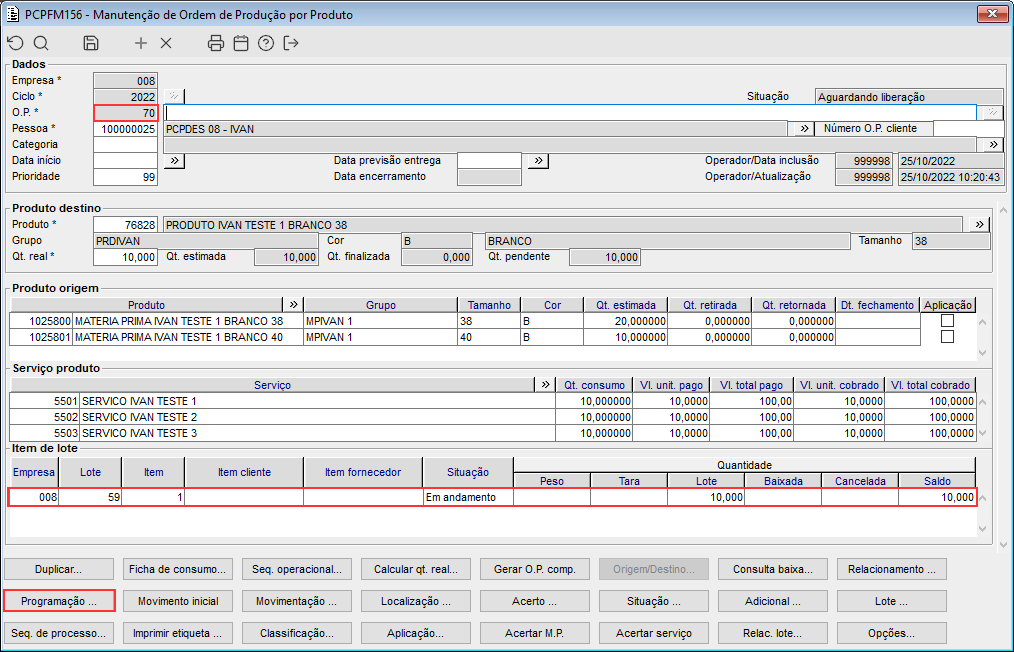Click the search magnifier toolbar icon
Viewport: 1014px width, 652px height.
coord(41,43)
